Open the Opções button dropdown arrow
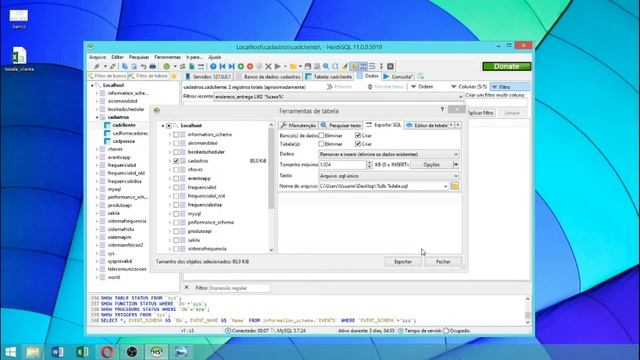This screenshot has height=360, width=640. click(456, 164)
